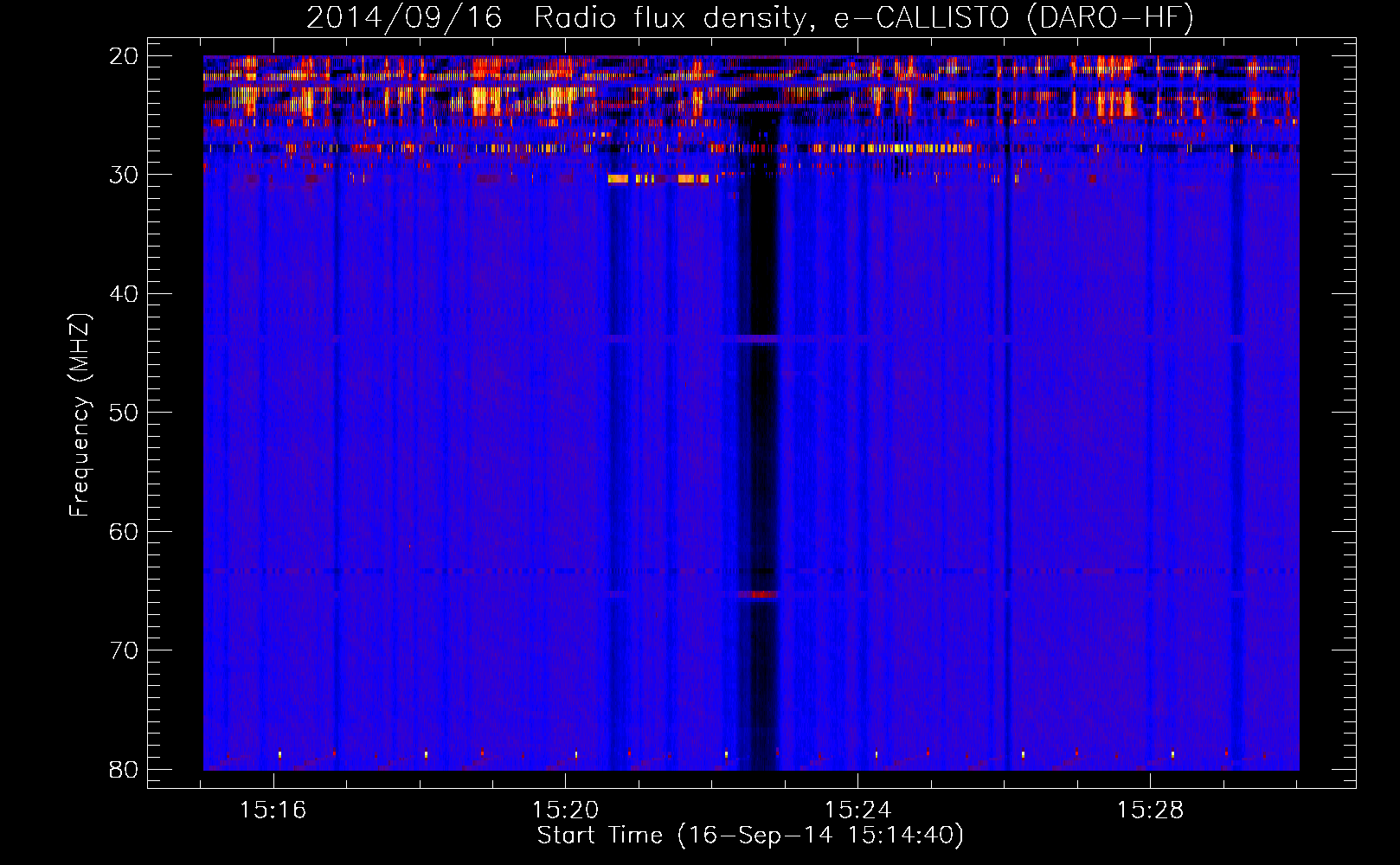Click the 50 MHz frequency tick label
Image resolution: width=1400 pixels, height=865 pixels.
[x=124, y=413]
